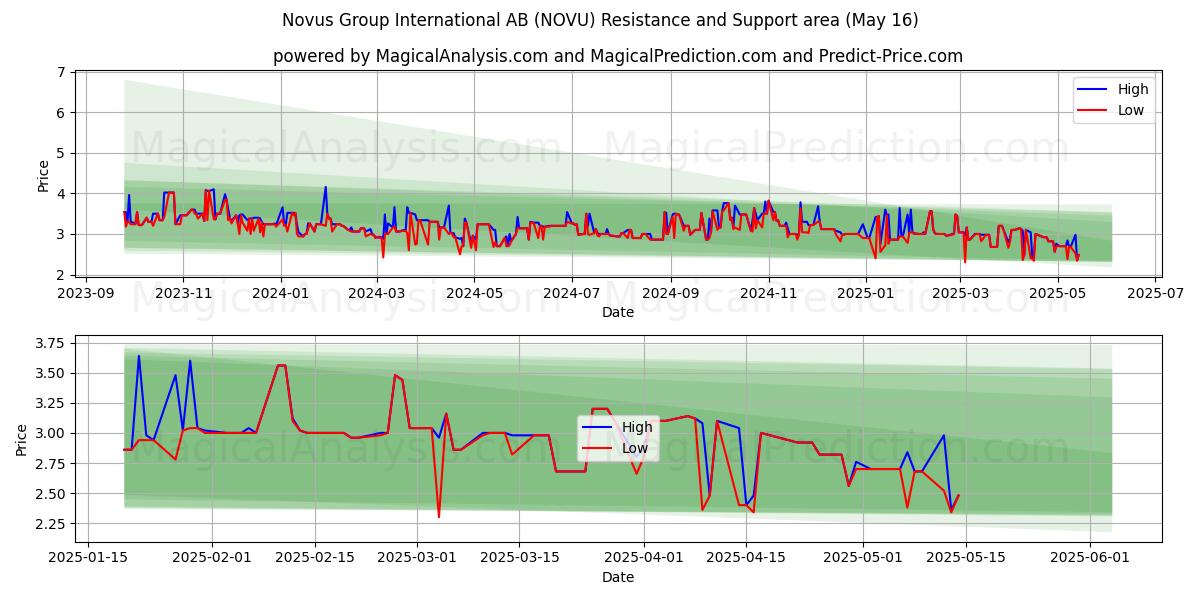Click the '2025-01-15' label on bottom chart
This screenshot has height=600, width=1200.
click(88, 558)
